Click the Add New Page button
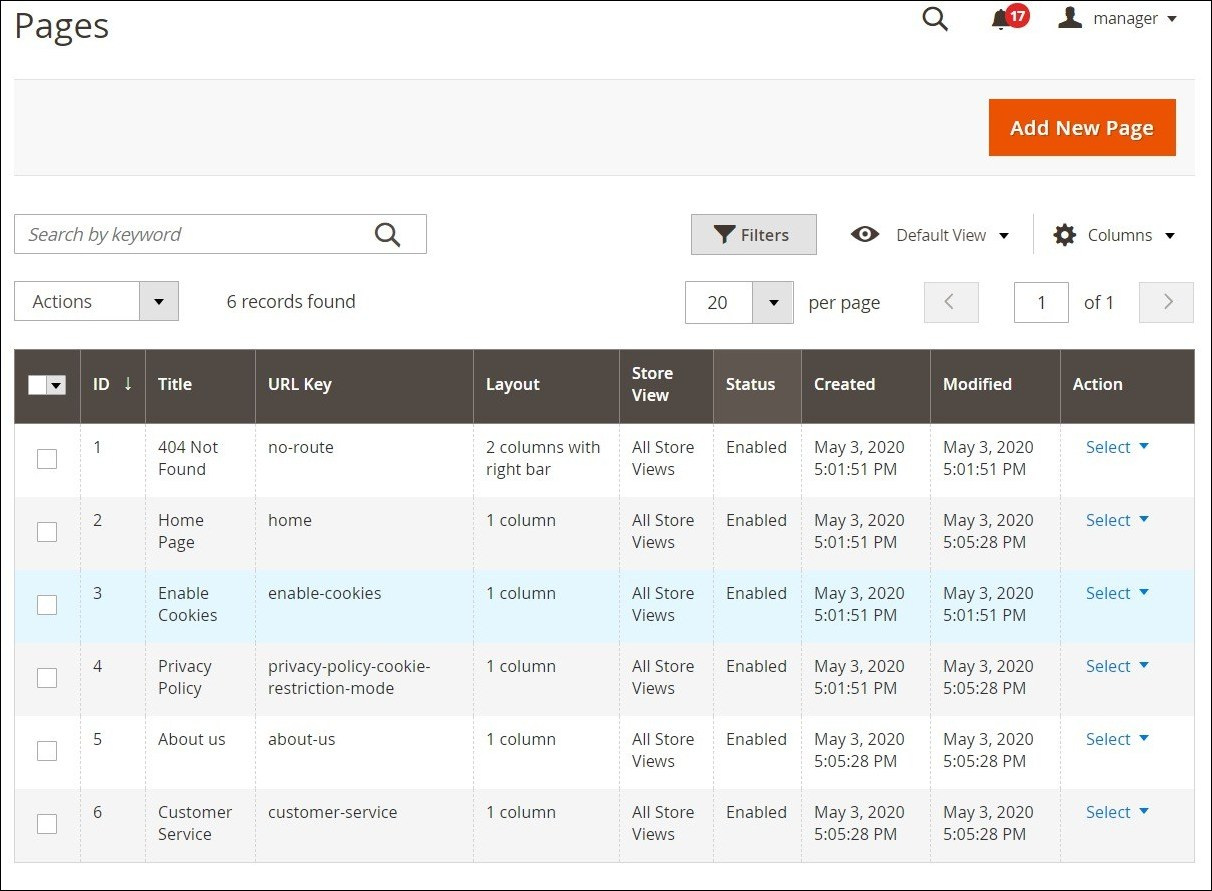Image resolution: width=1212 pixels, height=891 pixels. pyautogui.click(x=1082, y=127)
